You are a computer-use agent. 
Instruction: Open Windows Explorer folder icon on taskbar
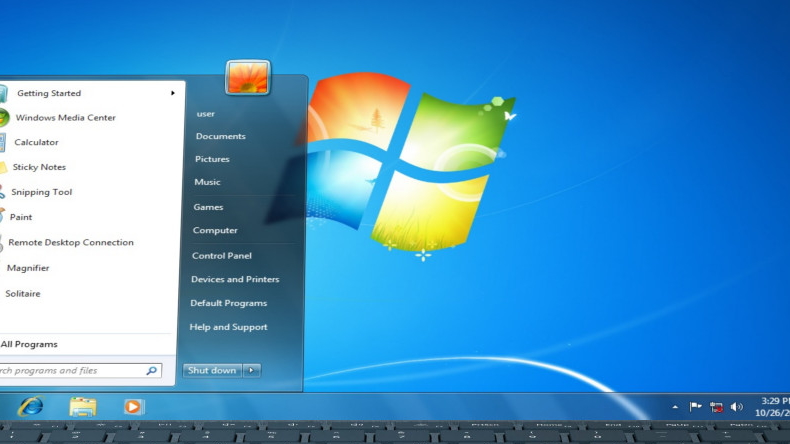pyautogui.click(x=83, y=406)
